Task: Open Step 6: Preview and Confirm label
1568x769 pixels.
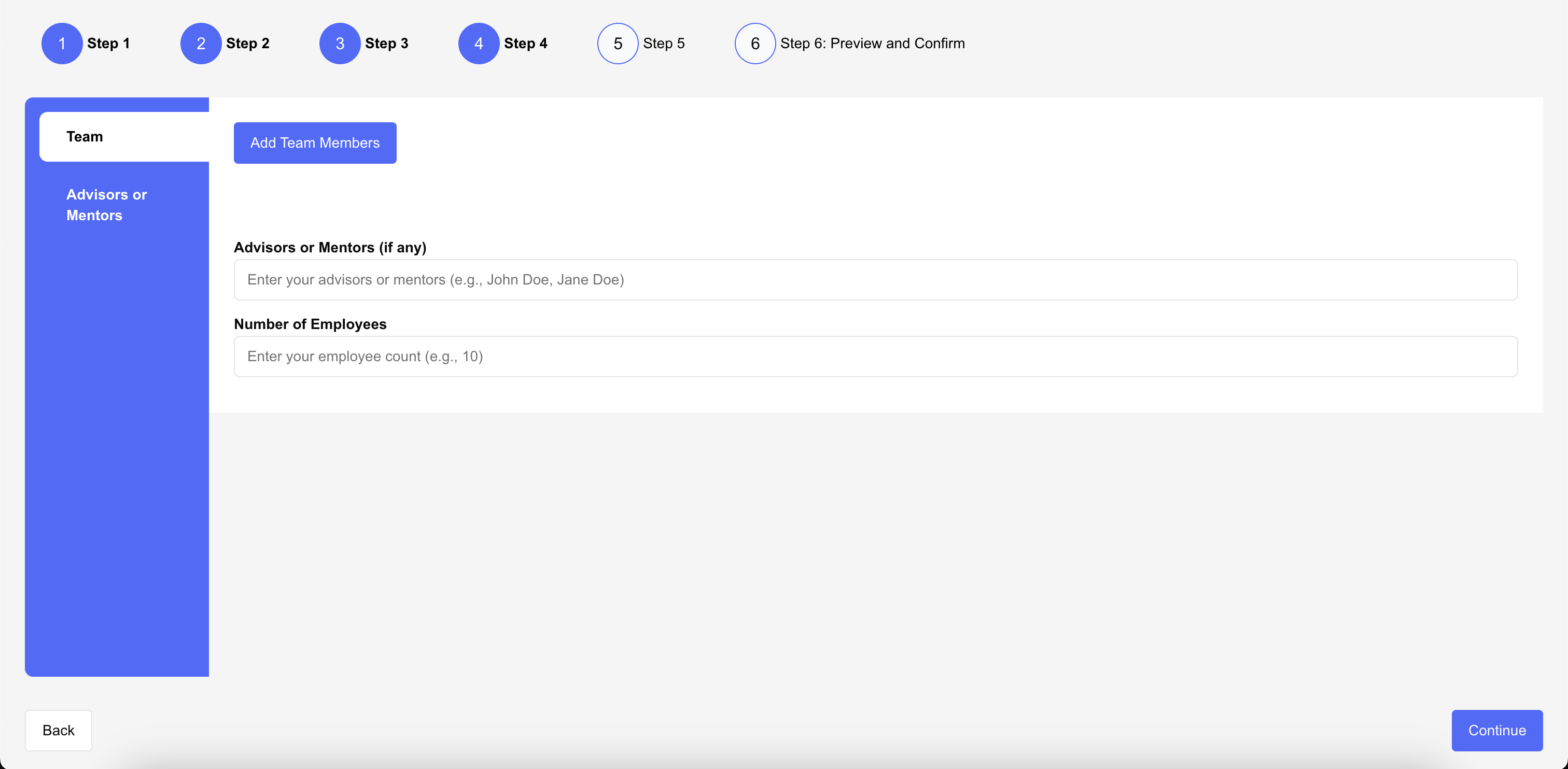Action: pos(872,43)
